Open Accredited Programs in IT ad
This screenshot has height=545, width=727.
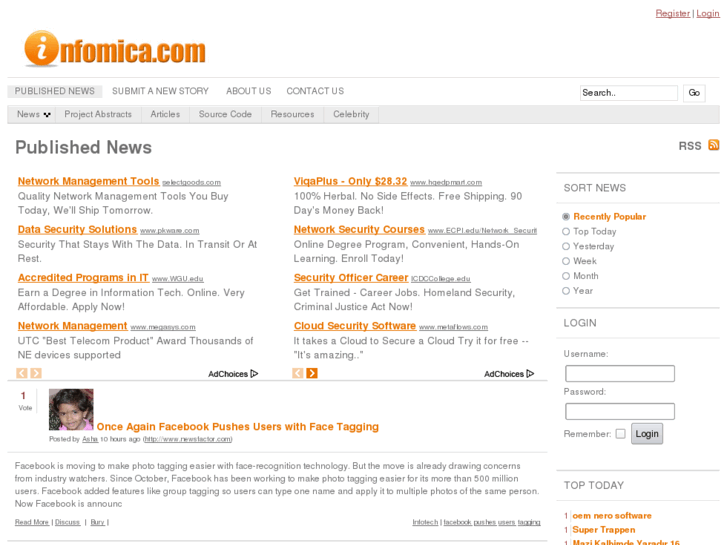83,278
